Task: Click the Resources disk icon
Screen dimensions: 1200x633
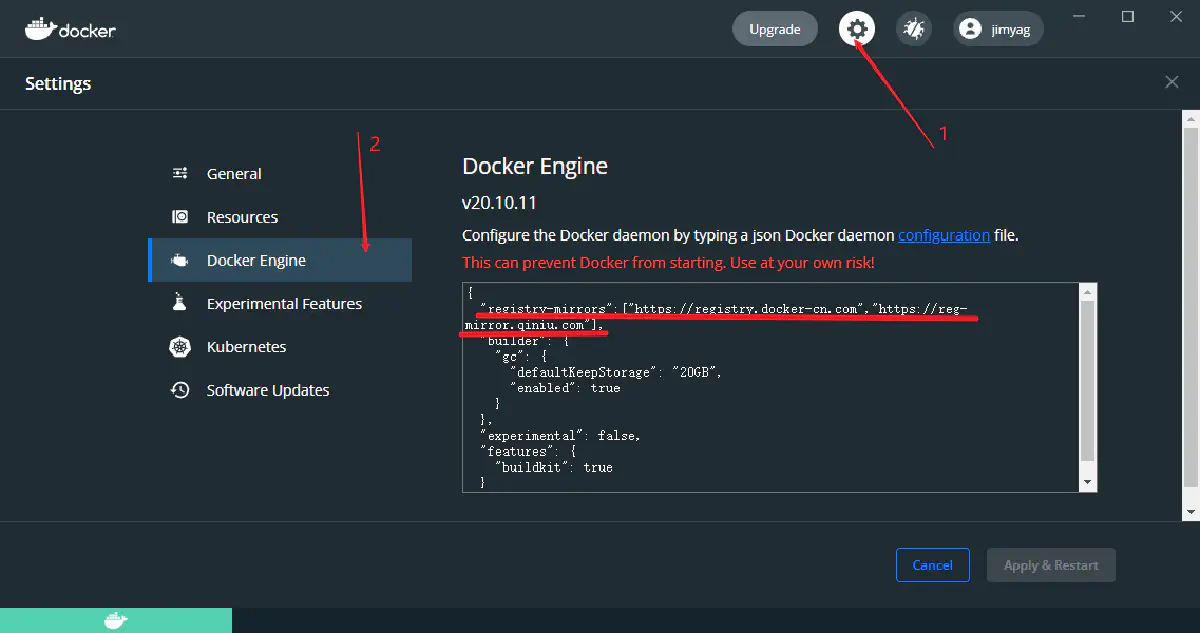Action: coord(180,217)
